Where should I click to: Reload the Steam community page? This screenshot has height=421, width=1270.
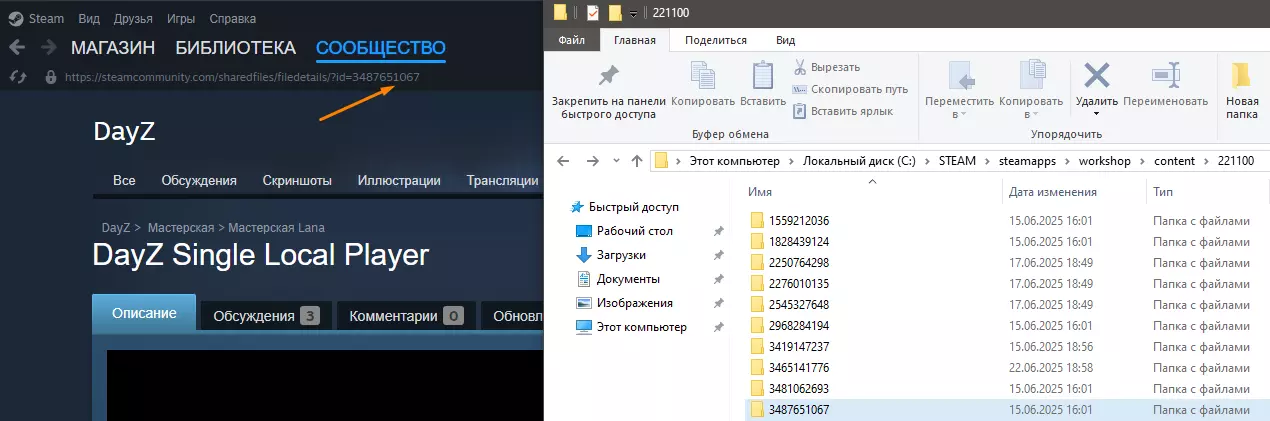point(16,77)
